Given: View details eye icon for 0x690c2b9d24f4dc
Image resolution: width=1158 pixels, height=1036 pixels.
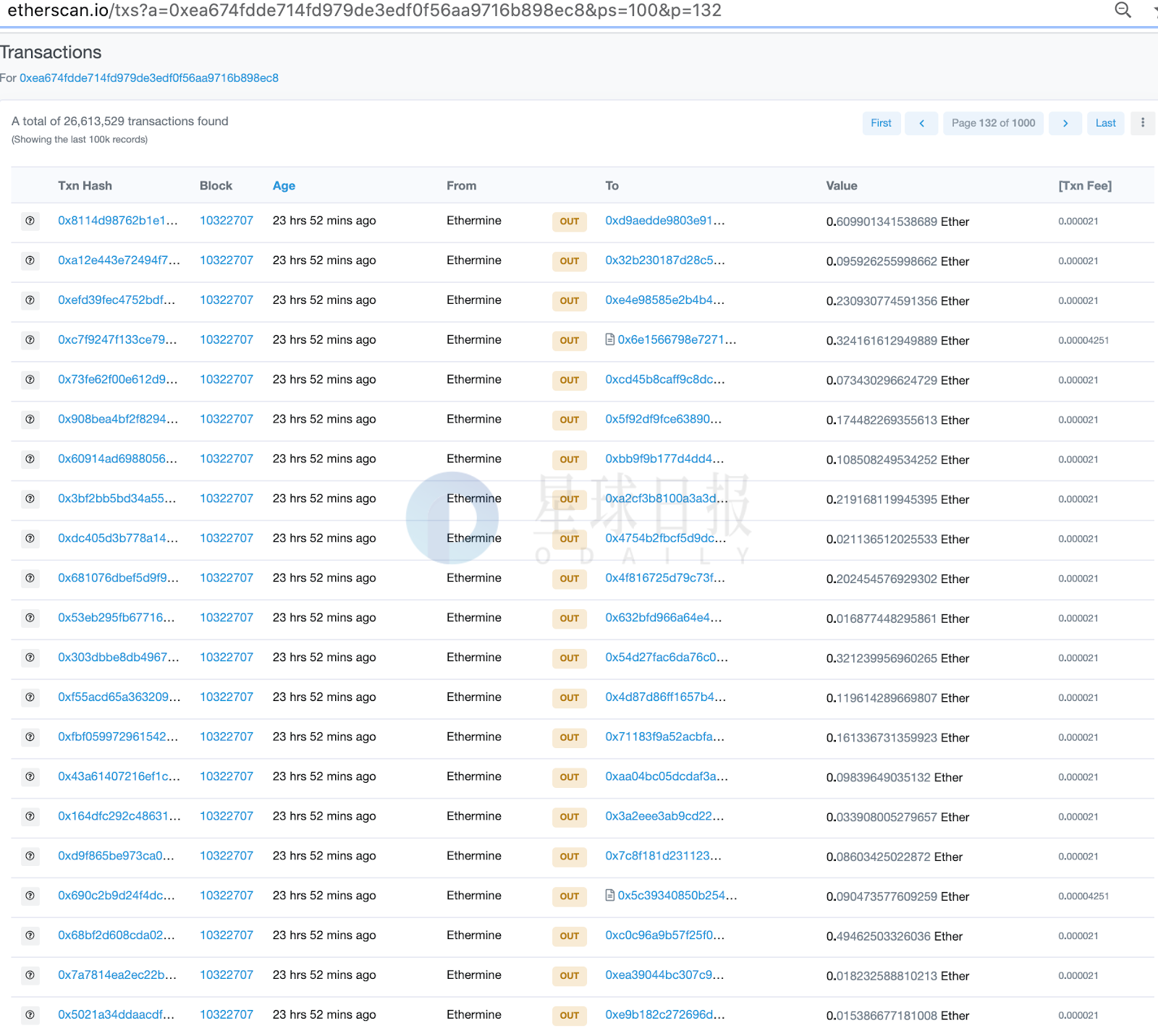Looking at the screenshot, I should [30, 896].
